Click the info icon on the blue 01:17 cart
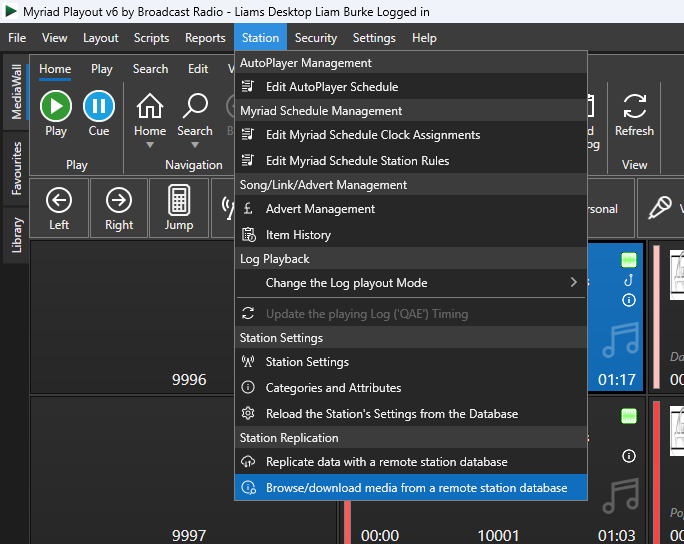This screenshot has width=684, height=544. 629,300
